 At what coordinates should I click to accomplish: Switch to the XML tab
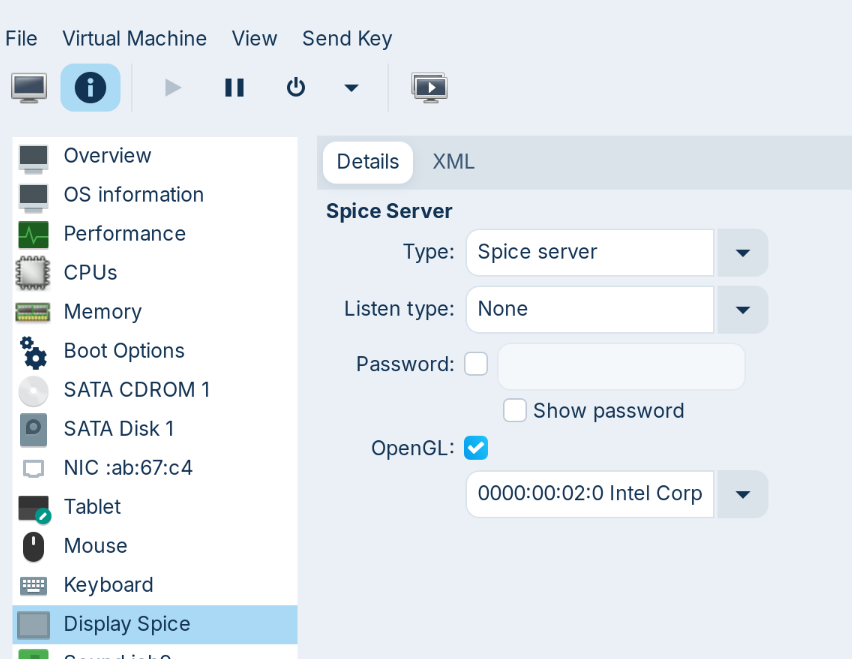pyautogui.click(x=453, y=162)
